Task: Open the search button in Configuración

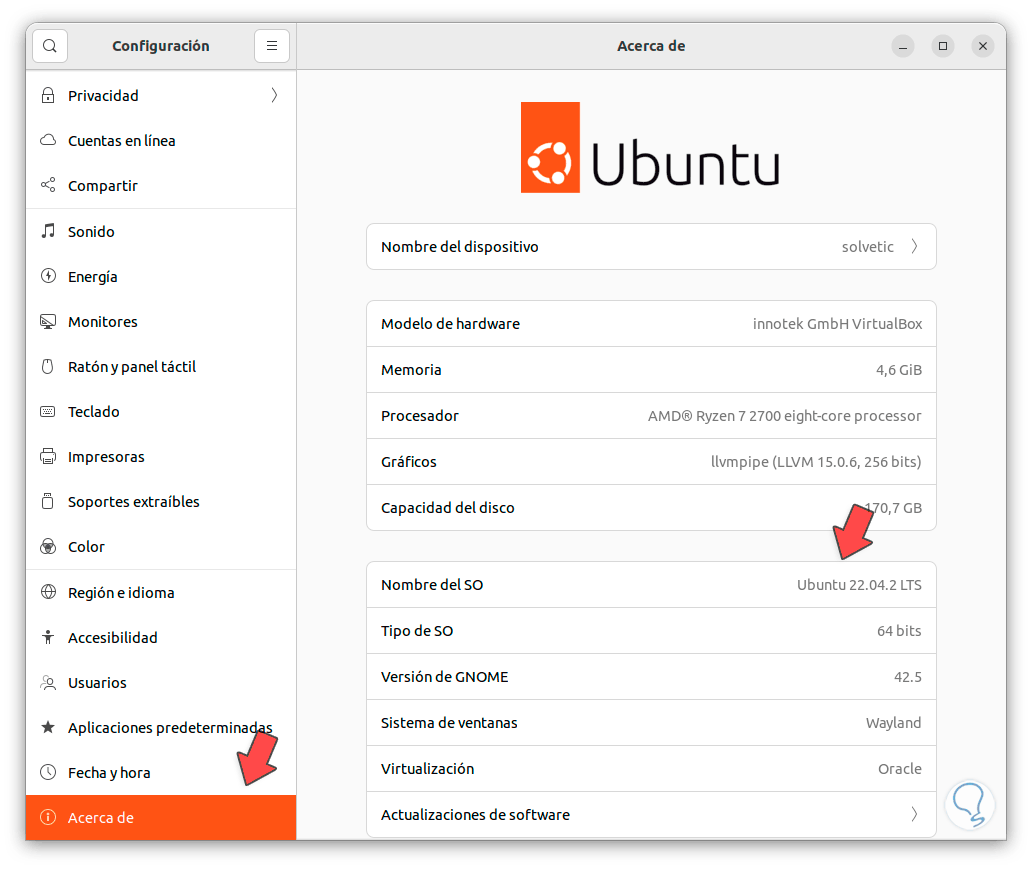Action: [49, 46]
